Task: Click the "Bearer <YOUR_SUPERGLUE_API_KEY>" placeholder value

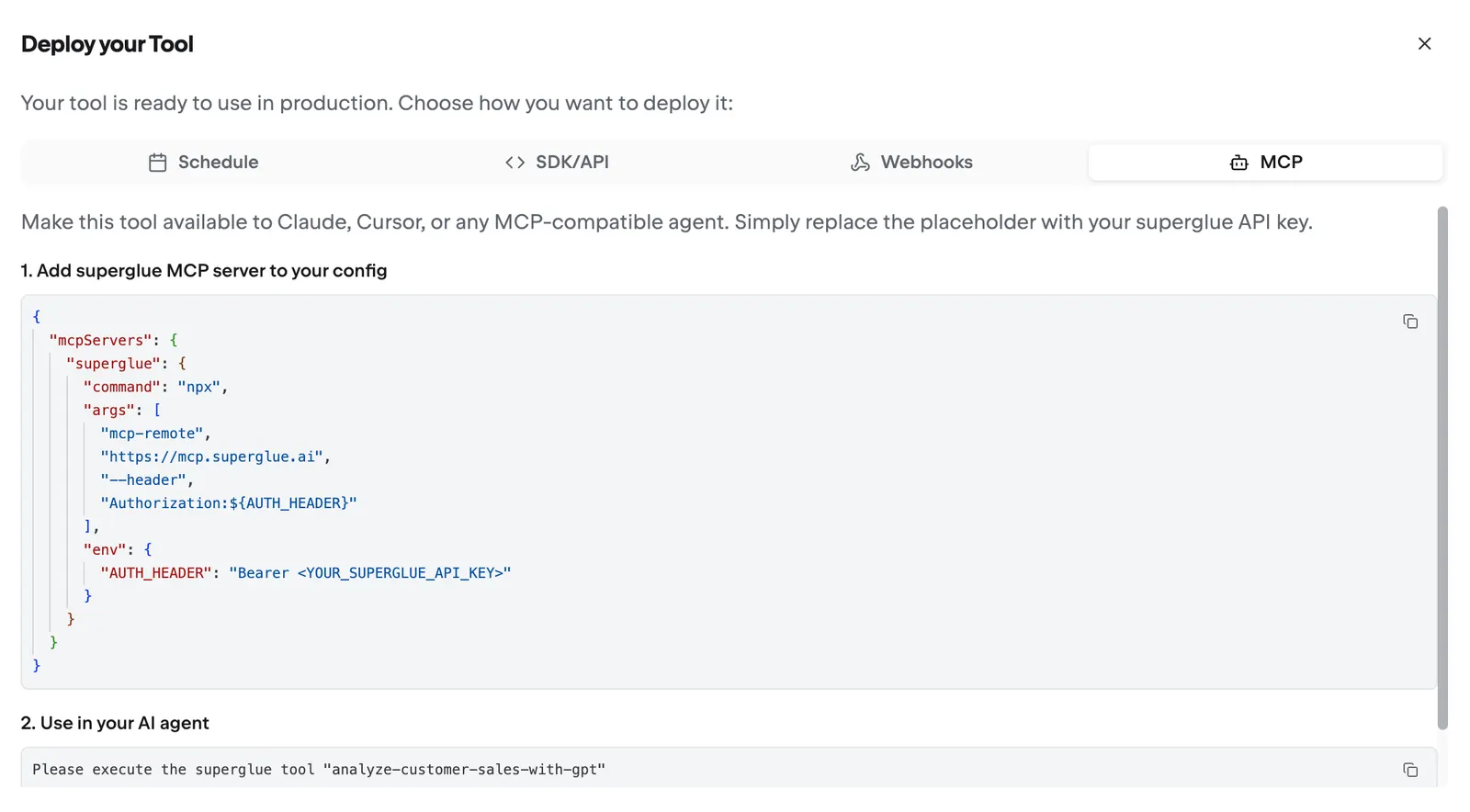Action: click(370, 573)
